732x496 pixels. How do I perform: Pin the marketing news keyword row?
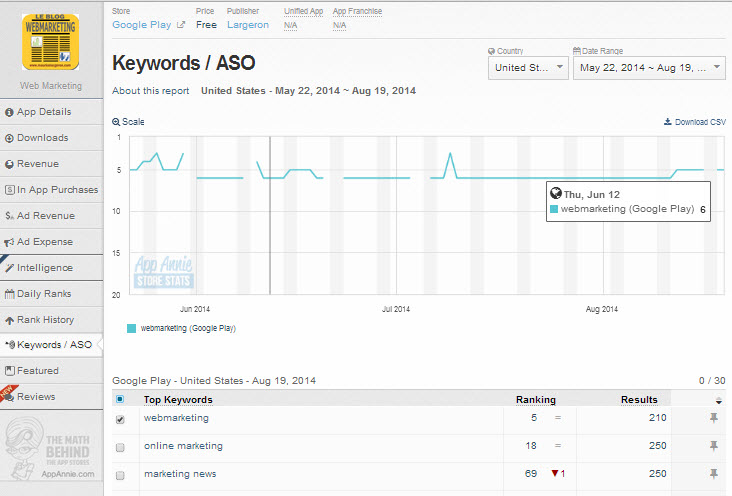click(714, 474)
